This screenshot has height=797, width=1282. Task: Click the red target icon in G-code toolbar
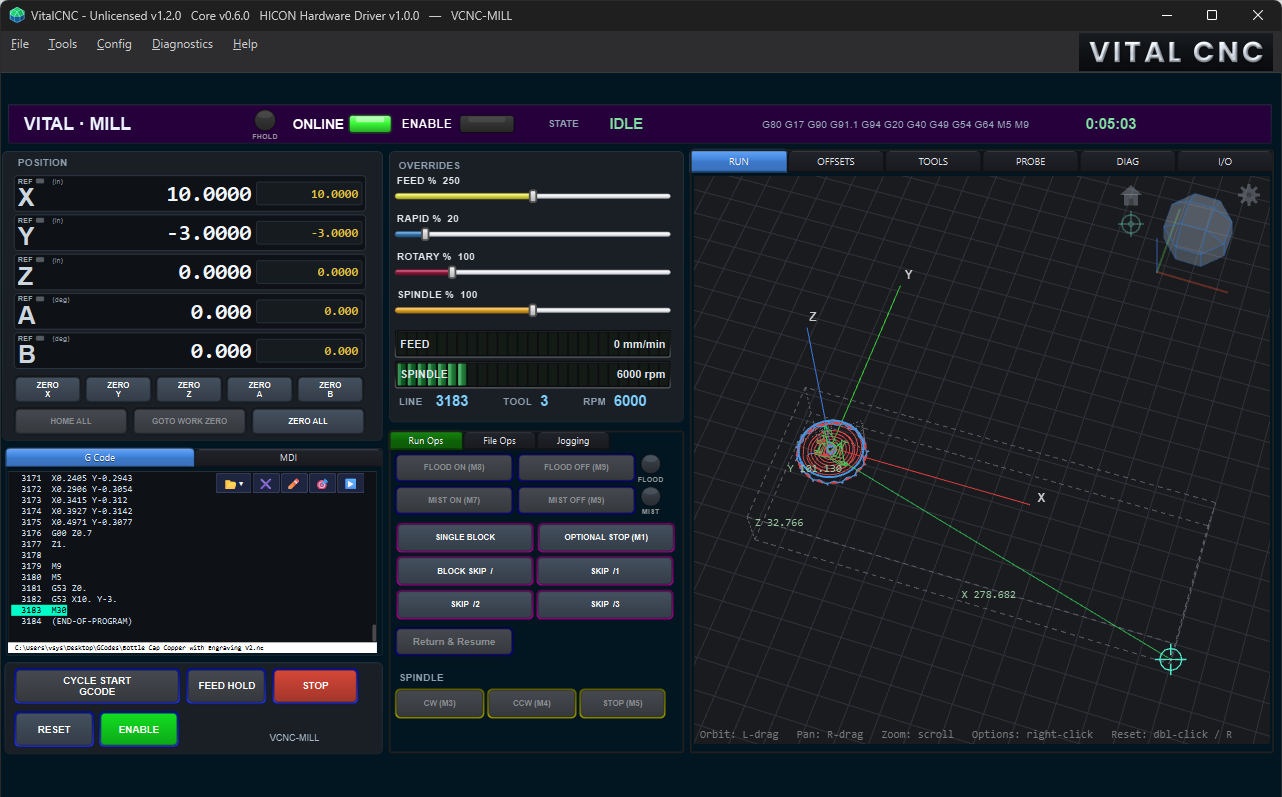pos(322,484)
